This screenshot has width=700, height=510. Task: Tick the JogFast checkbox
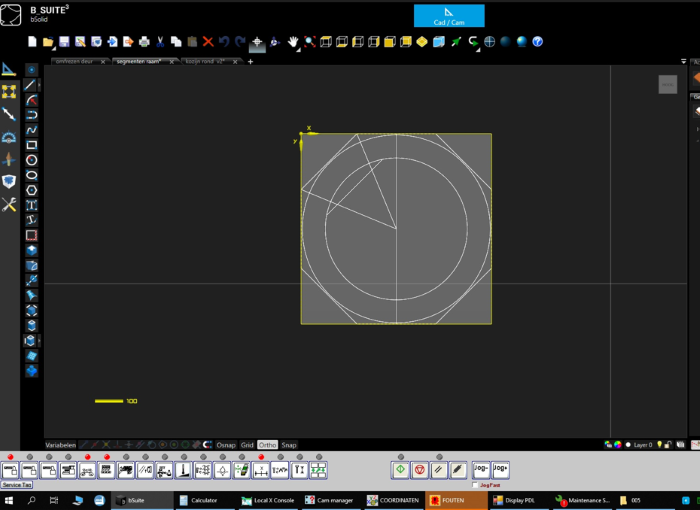click(475, 485)
